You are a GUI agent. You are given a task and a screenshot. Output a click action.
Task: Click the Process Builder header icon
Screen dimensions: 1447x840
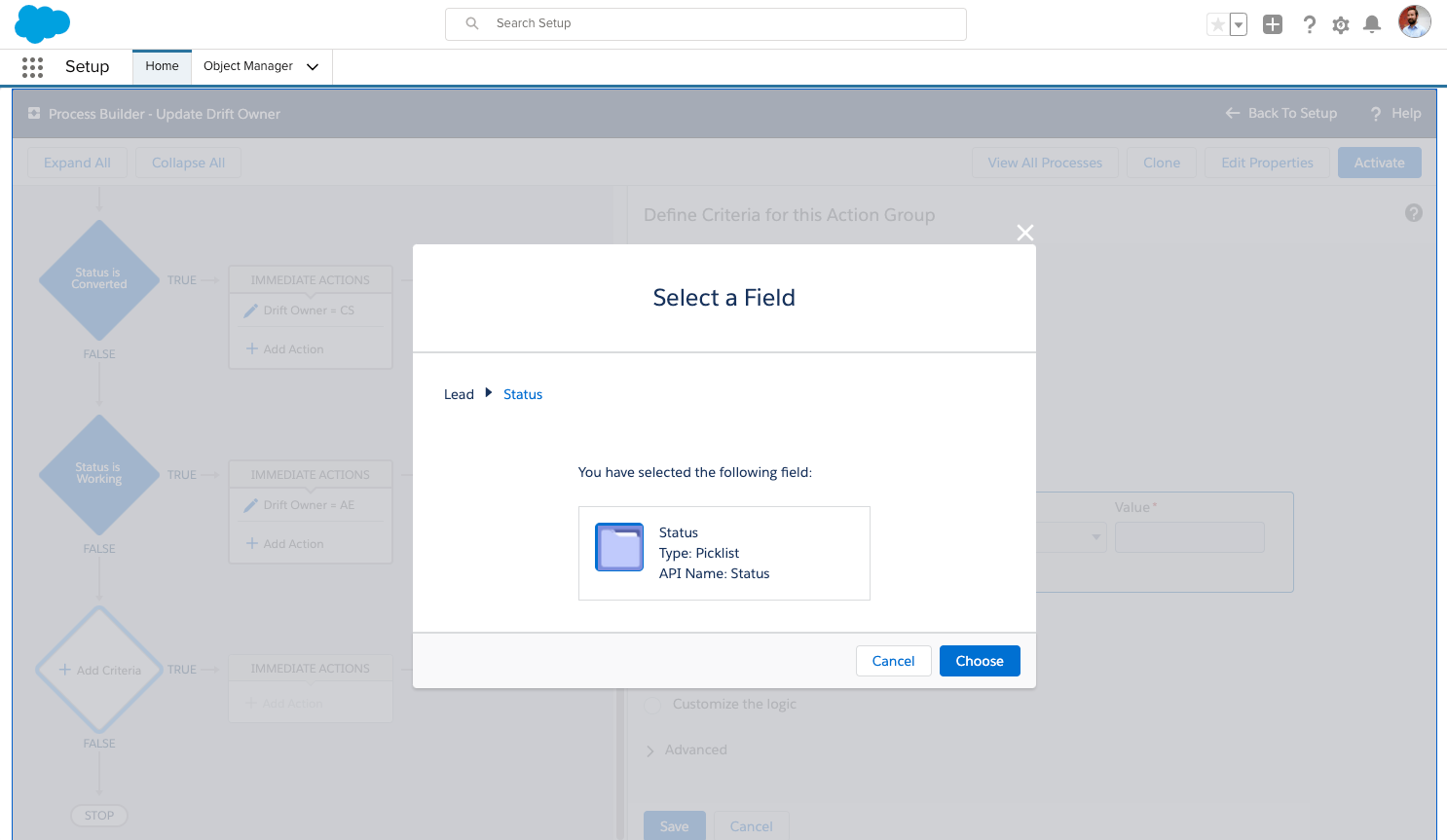(x=34, y=114)
